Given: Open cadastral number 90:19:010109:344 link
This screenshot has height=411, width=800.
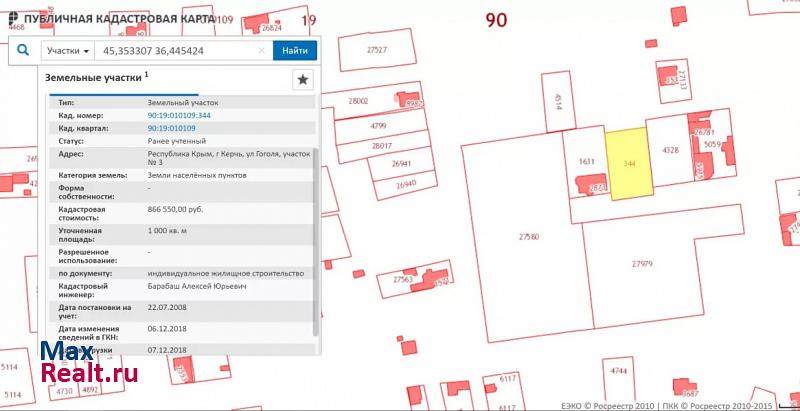Looking at the screenshot, I should [179, 115].
